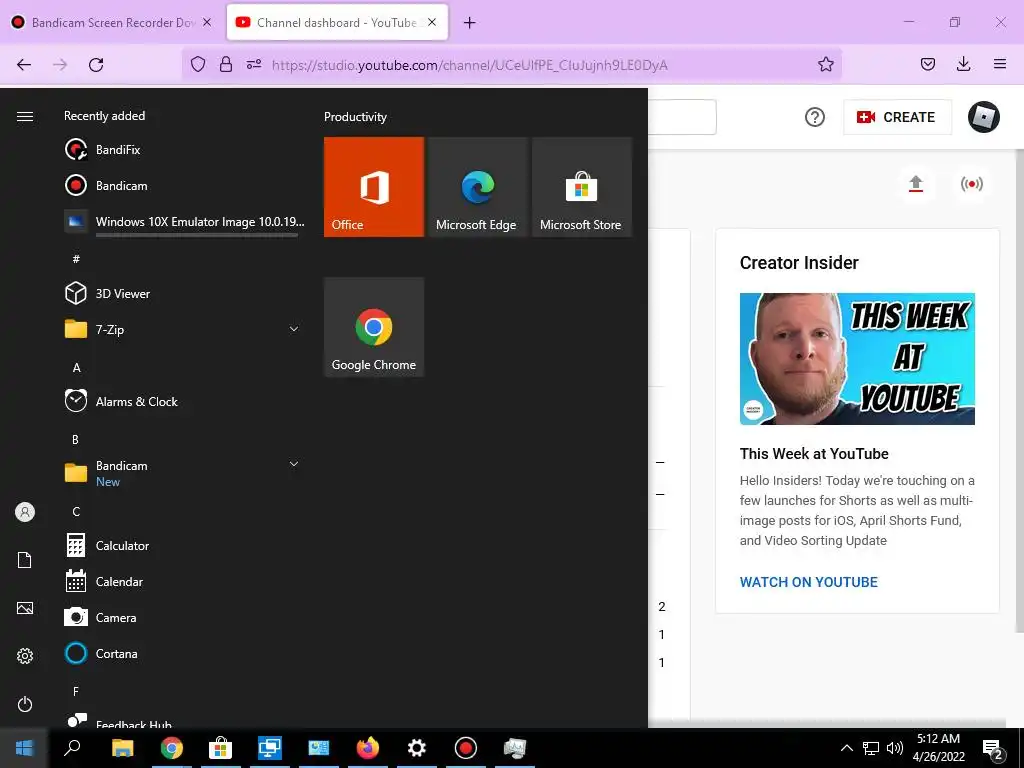Open taskbar clock showing 5:12 AM
The height and width of the screenshot is (768, 1024).
pos(938,748)
